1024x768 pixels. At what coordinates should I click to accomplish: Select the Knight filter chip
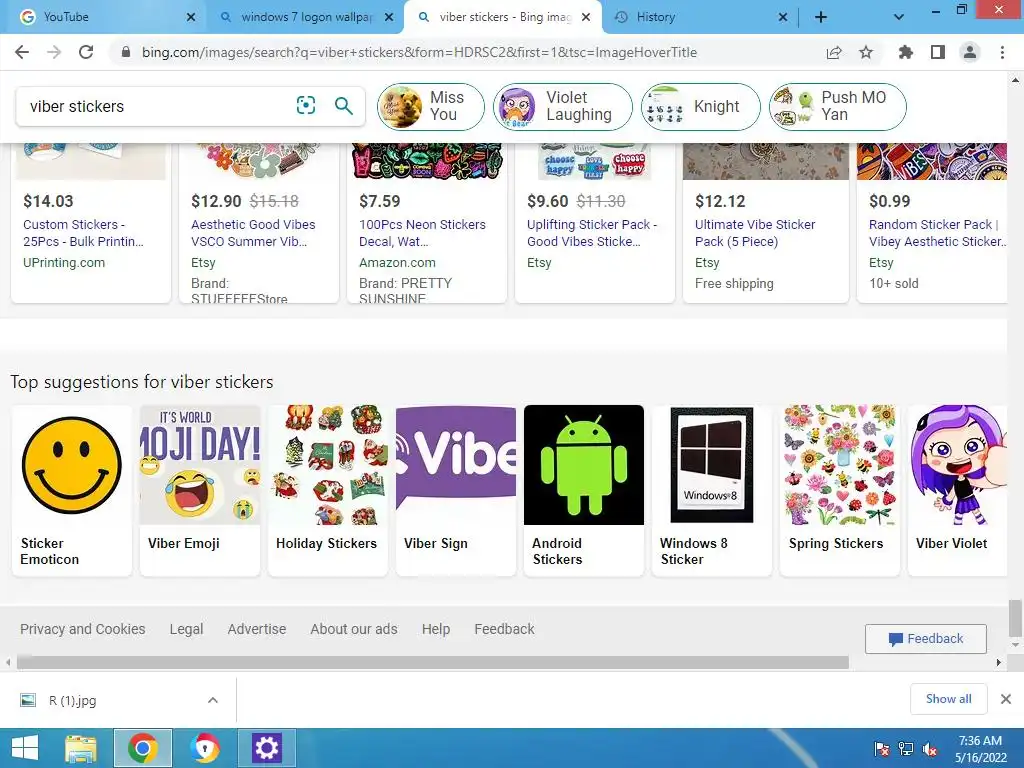[700, 106]
